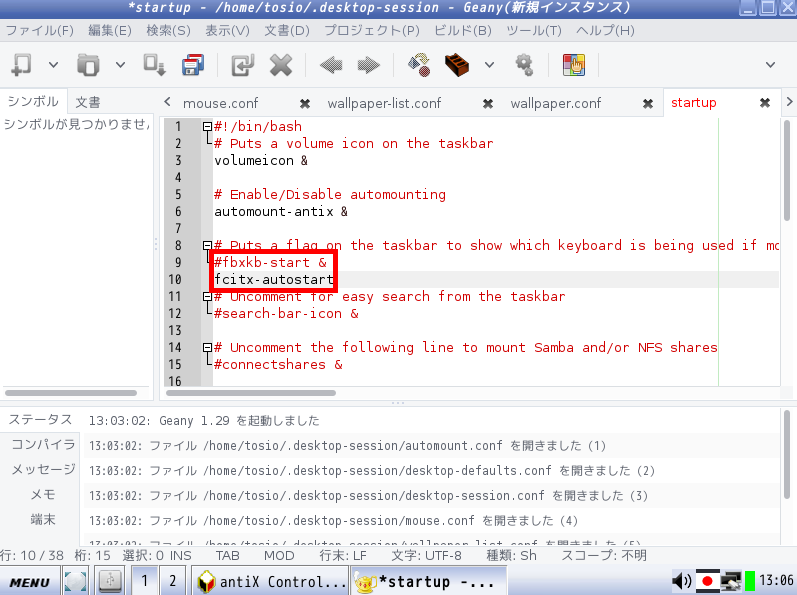Image resolution: width=797 pixels, height=595 pixels.
Task: Navigate forward with the right arrow
Action: pos(369,65)
